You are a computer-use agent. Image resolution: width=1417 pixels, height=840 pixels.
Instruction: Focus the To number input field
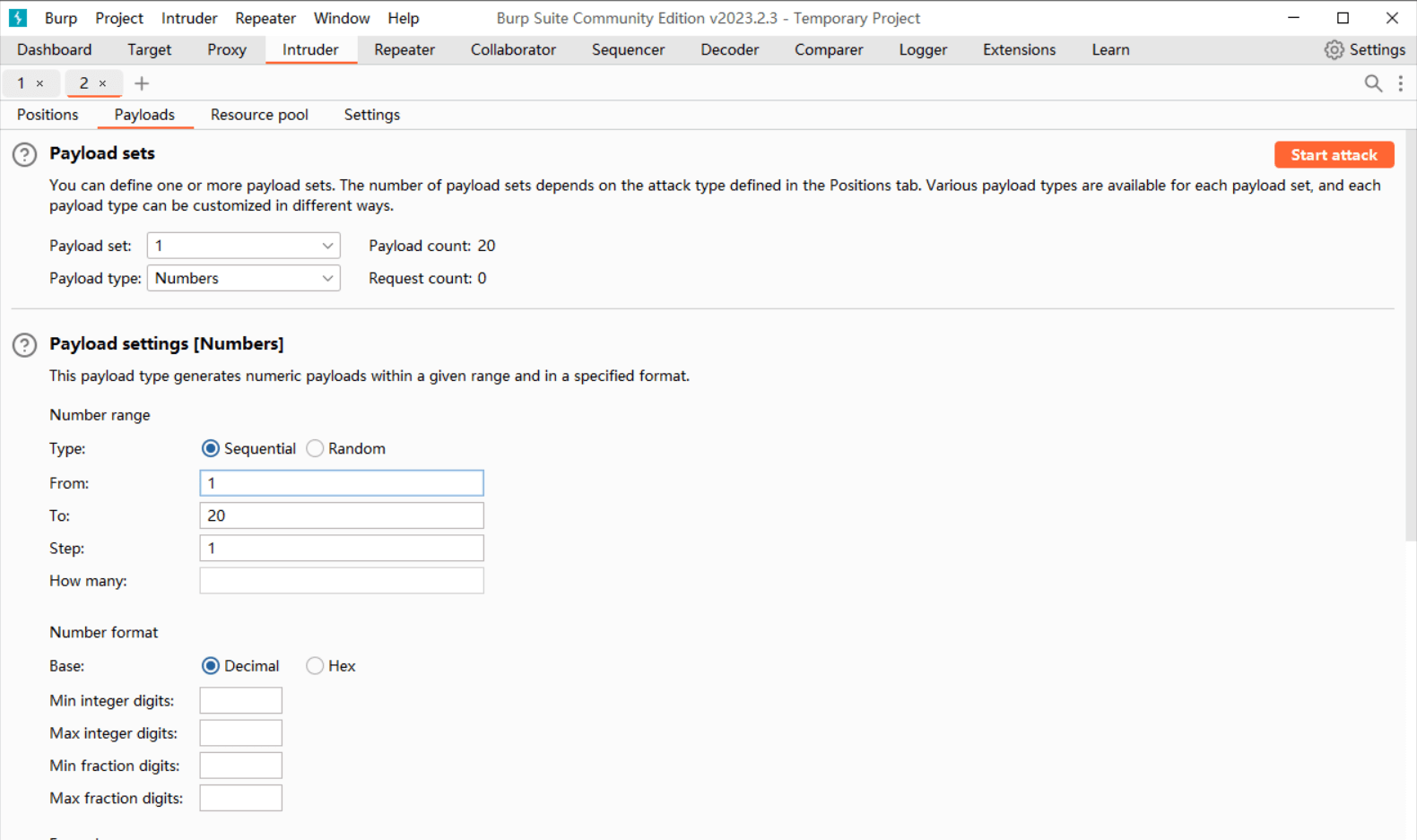[x=341, y=515]
